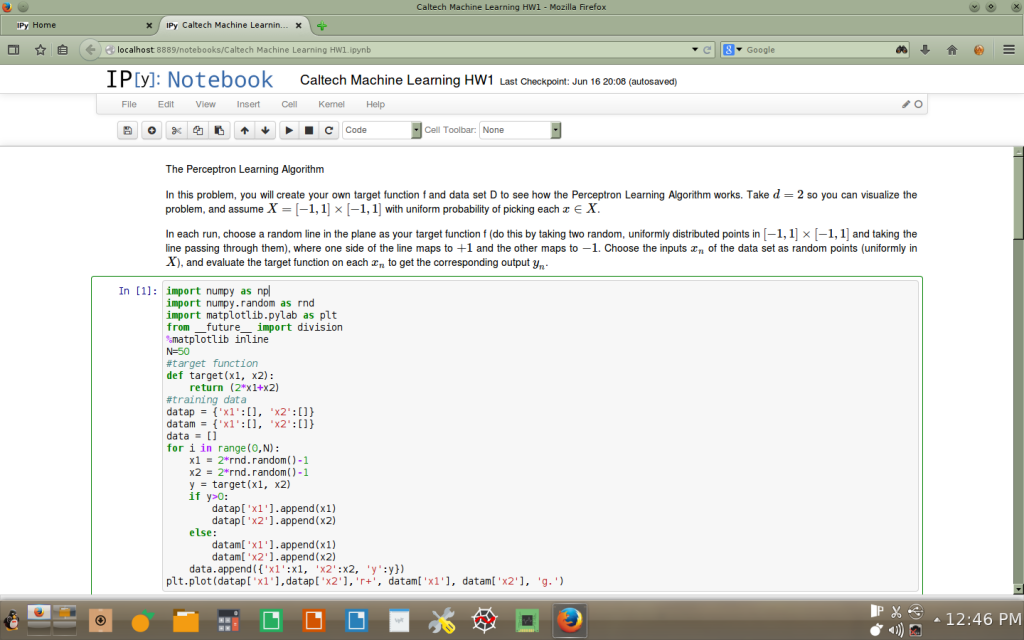Viewport: 1024px width, 640px height.
Task: Open a new browser tab
Action: click(x=322, y=25)
